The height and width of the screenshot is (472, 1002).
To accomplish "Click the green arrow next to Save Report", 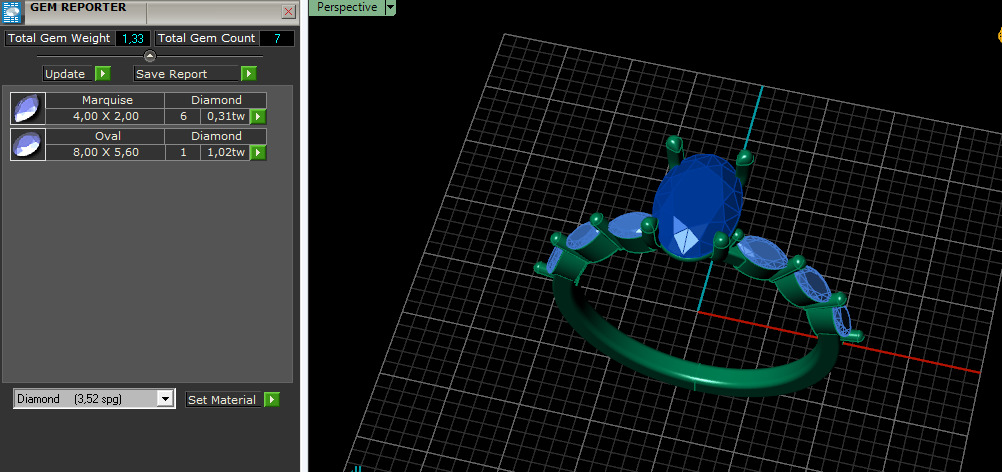I will coord(249,73).
